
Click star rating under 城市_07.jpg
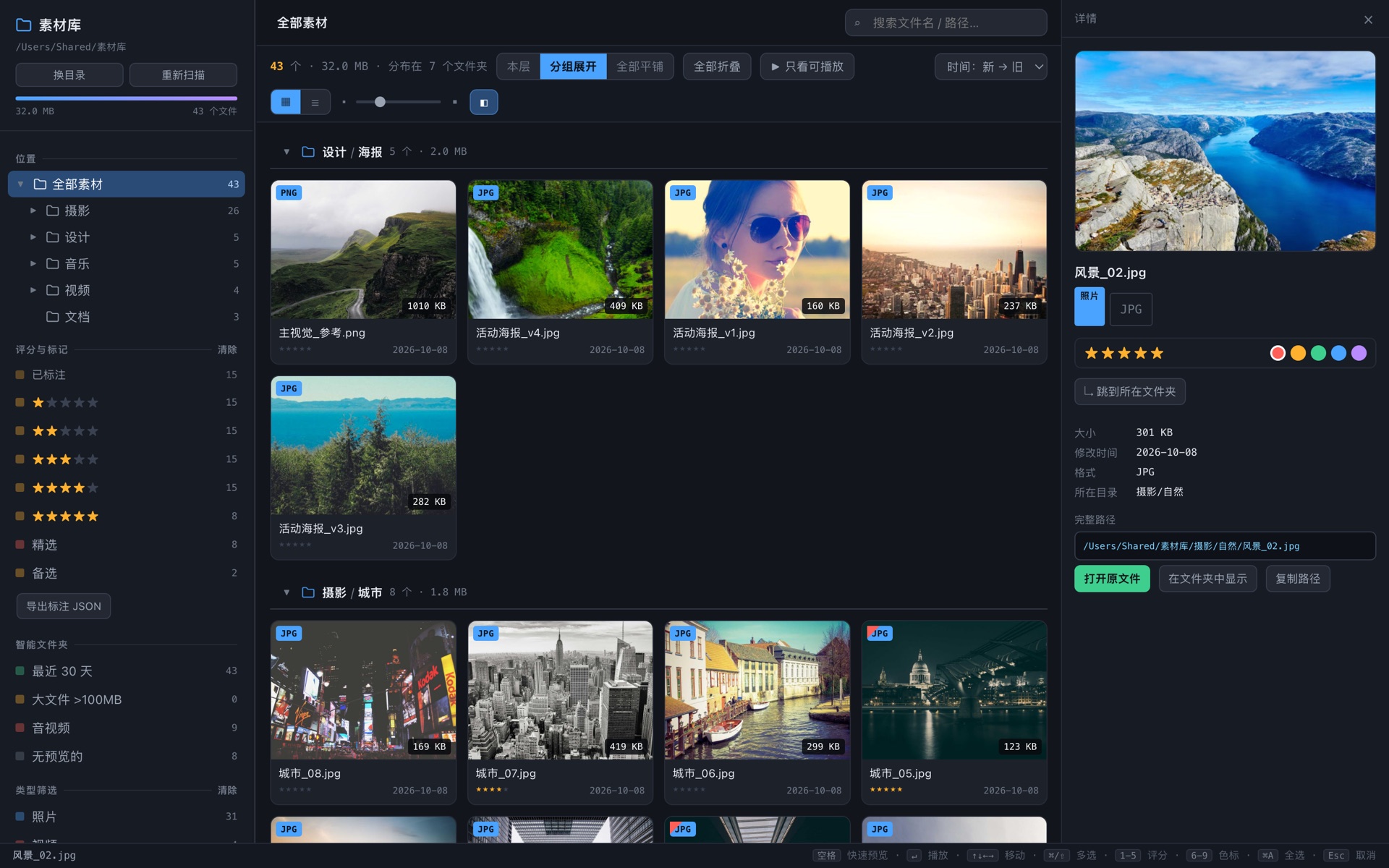pyautogui.click(x=493, y=789)
